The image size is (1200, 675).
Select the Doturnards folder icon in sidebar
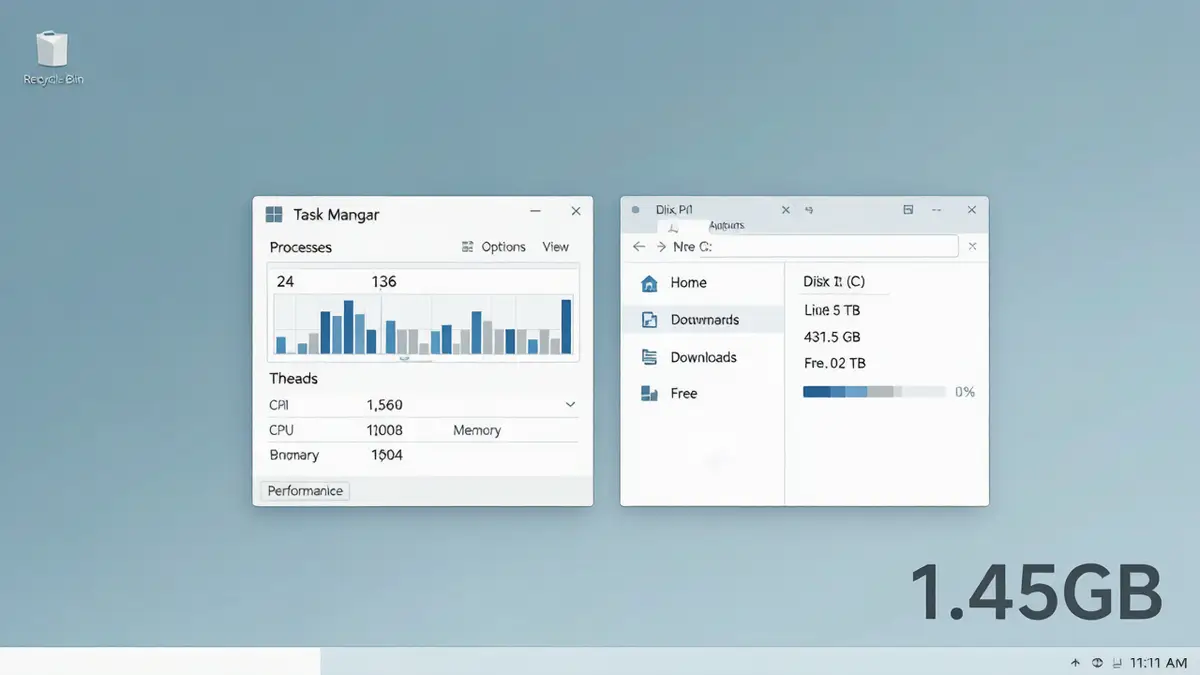pyautogui.click(x=649, y=320)
